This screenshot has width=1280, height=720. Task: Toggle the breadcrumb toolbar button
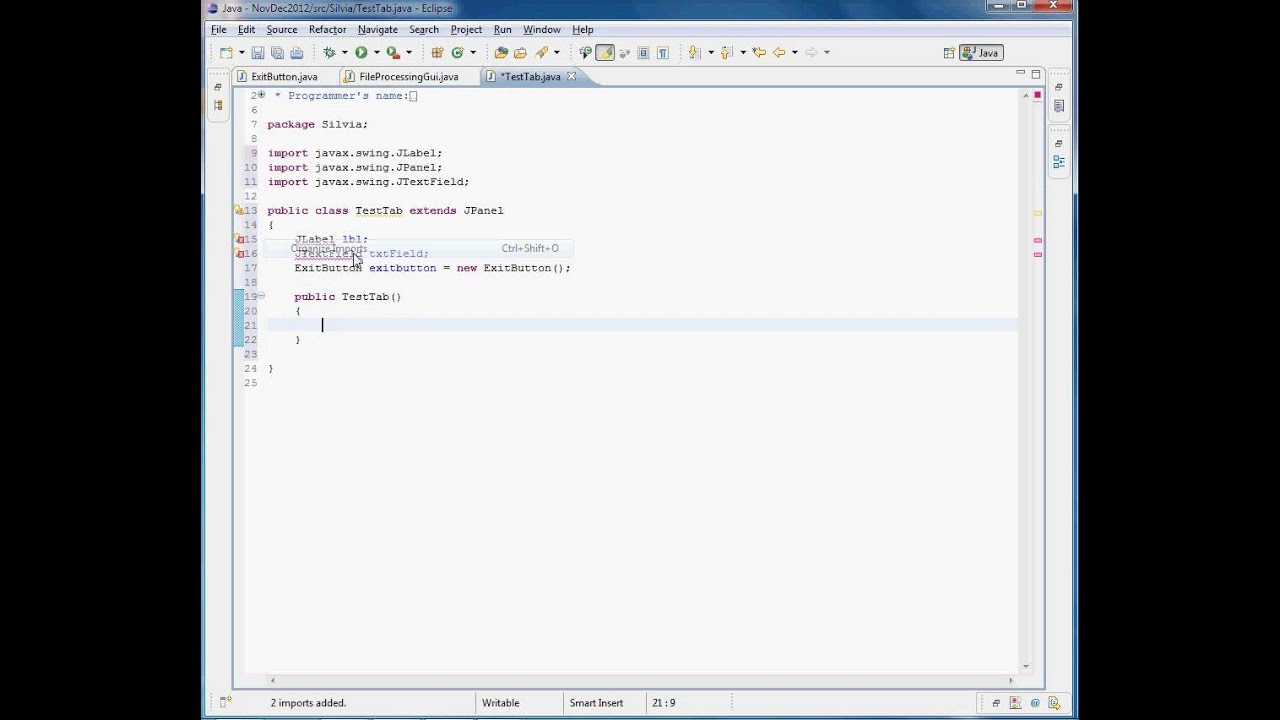585,52
